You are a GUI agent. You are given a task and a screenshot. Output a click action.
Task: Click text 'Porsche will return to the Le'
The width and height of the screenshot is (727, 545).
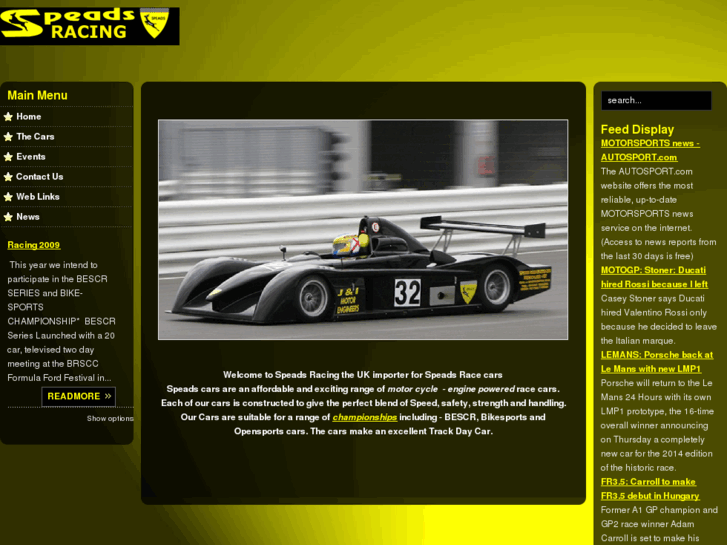(657, 383)
